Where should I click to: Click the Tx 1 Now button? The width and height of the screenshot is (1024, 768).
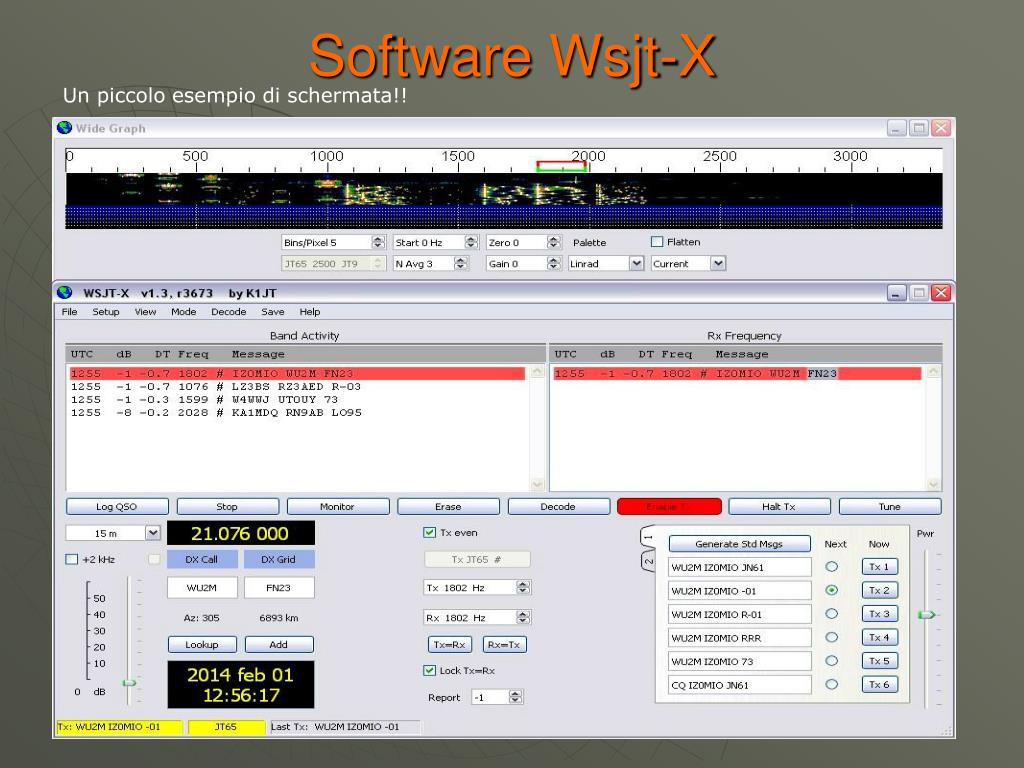879,567
